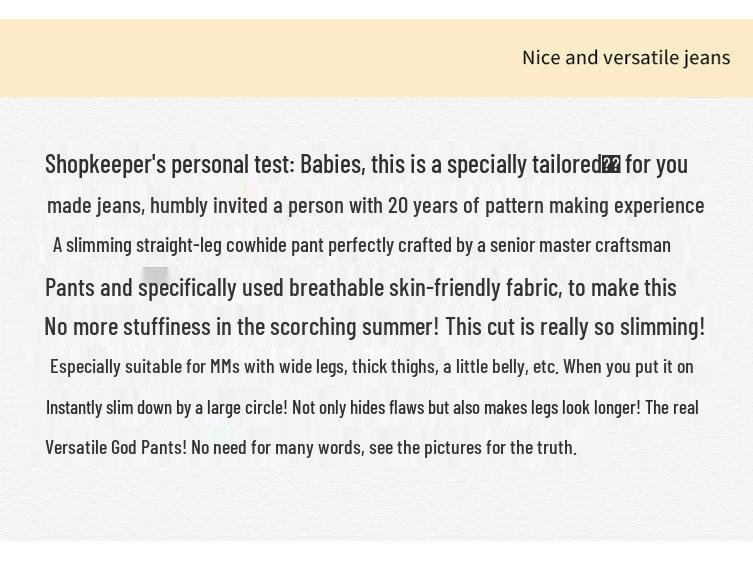Click 'makes legs look longer!' phrase
The height and width of the screenshot is (565, 753).
pos(562,408)
